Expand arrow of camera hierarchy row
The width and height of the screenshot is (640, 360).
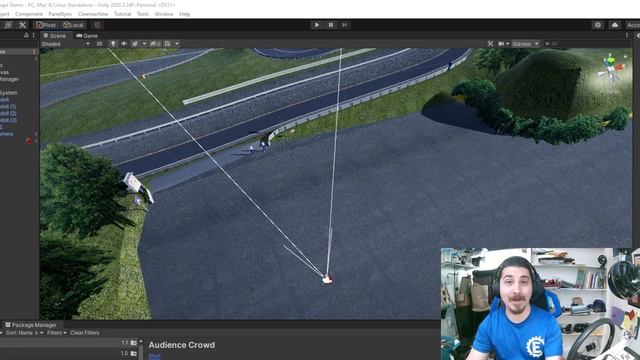click(36, 134)
